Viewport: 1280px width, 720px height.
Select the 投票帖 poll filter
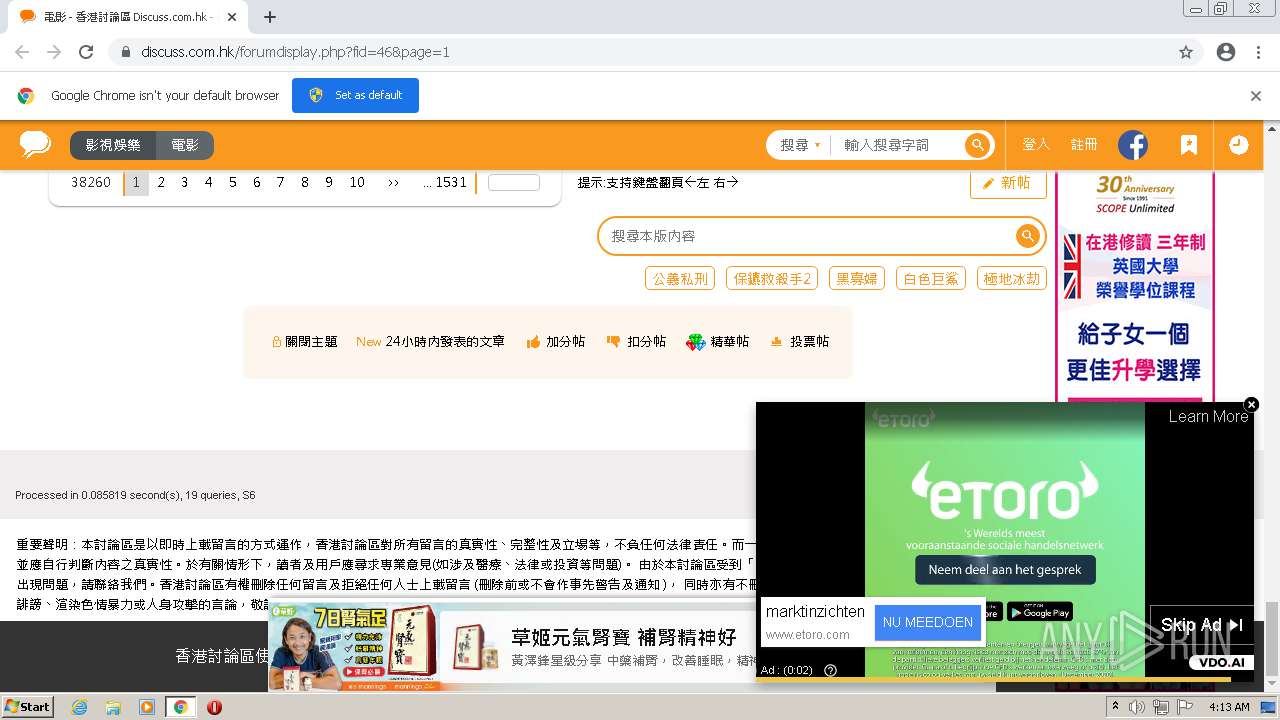[x=800, y=342]
